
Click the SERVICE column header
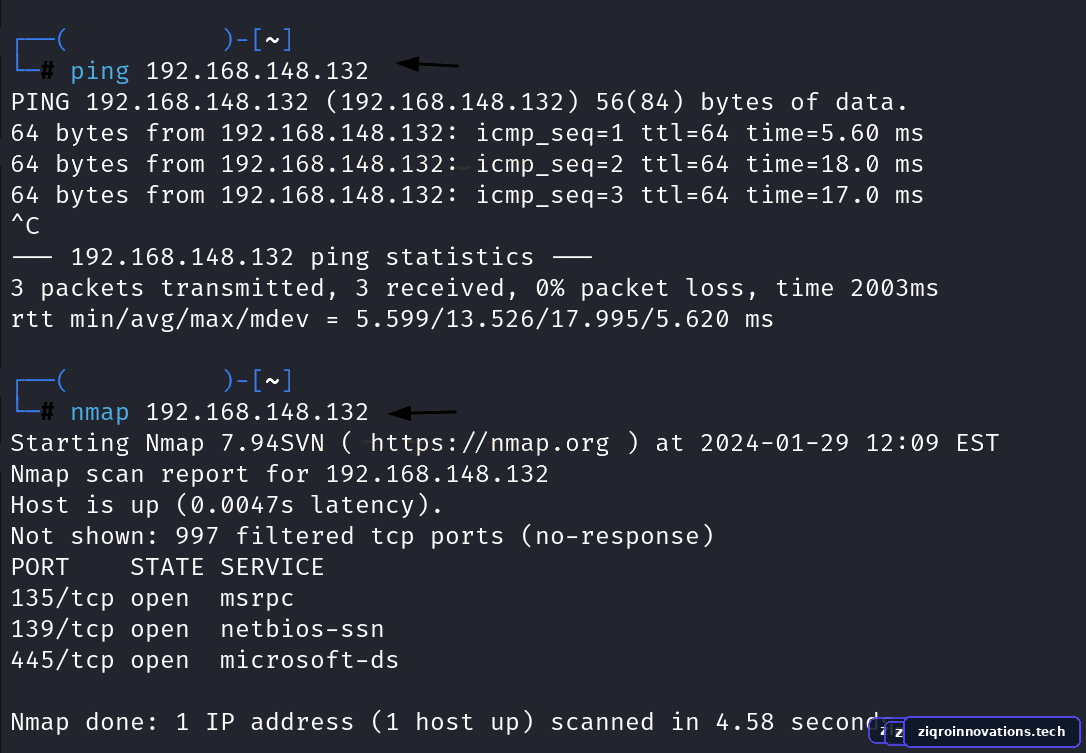(272, 567)
